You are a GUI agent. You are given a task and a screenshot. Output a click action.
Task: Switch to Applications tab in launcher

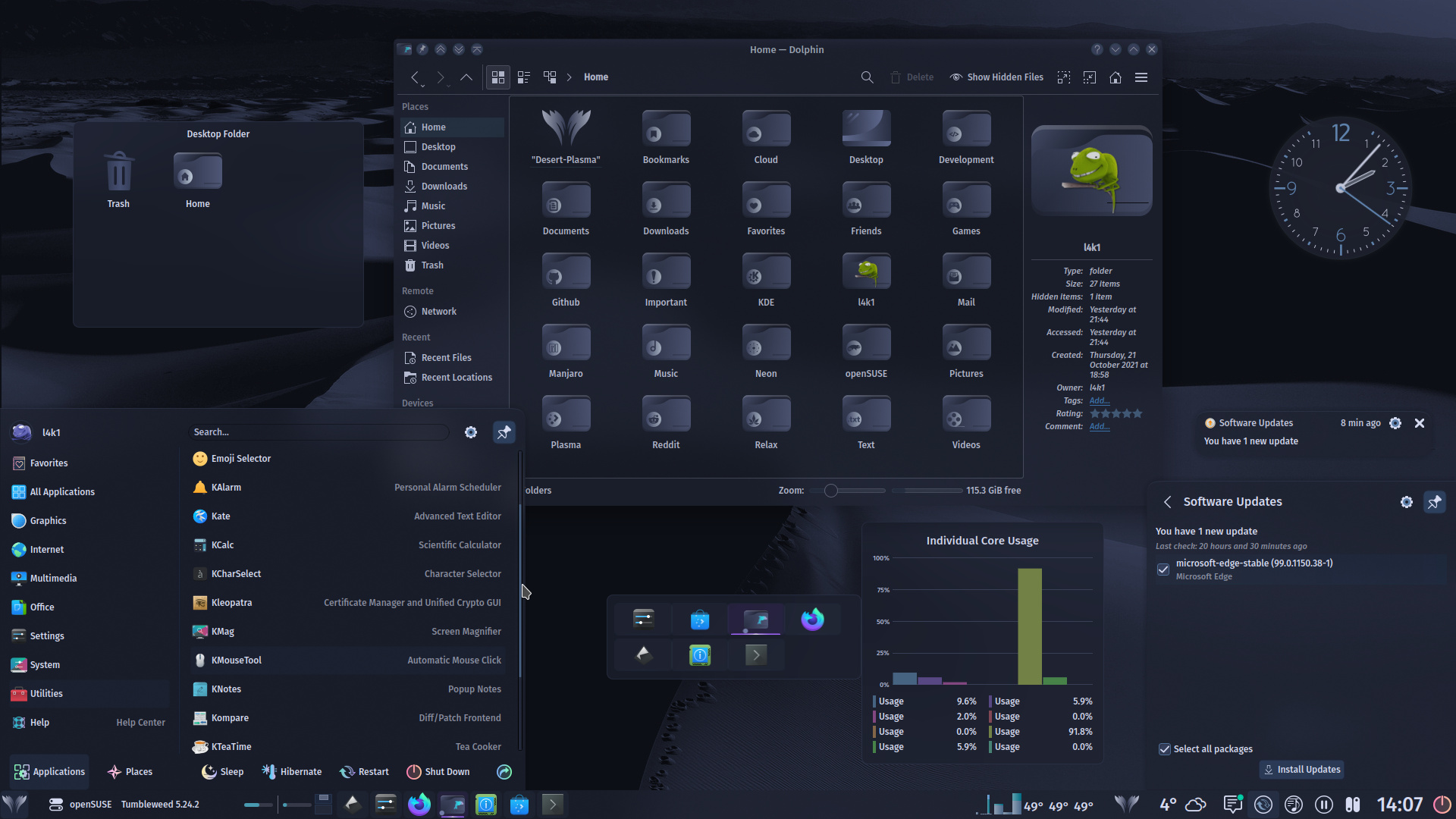point(49,772)
